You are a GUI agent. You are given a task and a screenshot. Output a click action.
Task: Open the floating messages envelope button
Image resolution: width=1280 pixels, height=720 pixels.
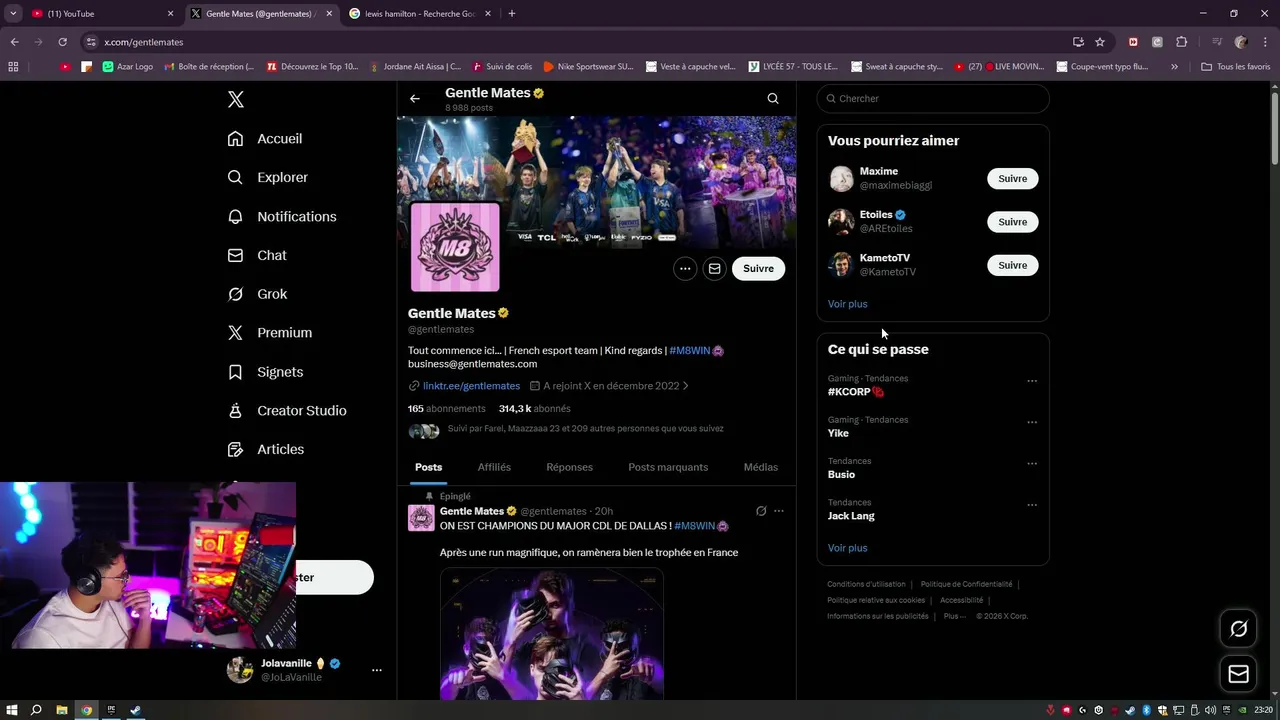1239,675
